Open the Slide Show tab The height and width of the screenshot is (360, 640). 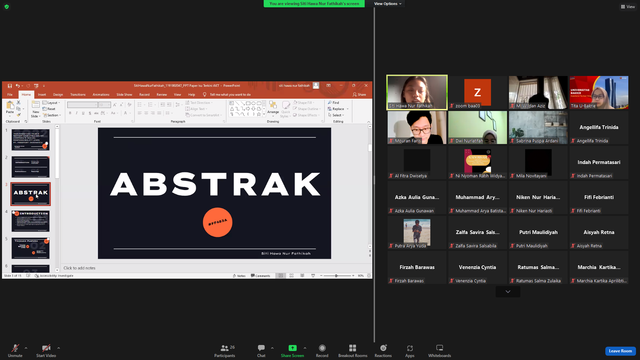pyautogui.click(x=124, y=95)
